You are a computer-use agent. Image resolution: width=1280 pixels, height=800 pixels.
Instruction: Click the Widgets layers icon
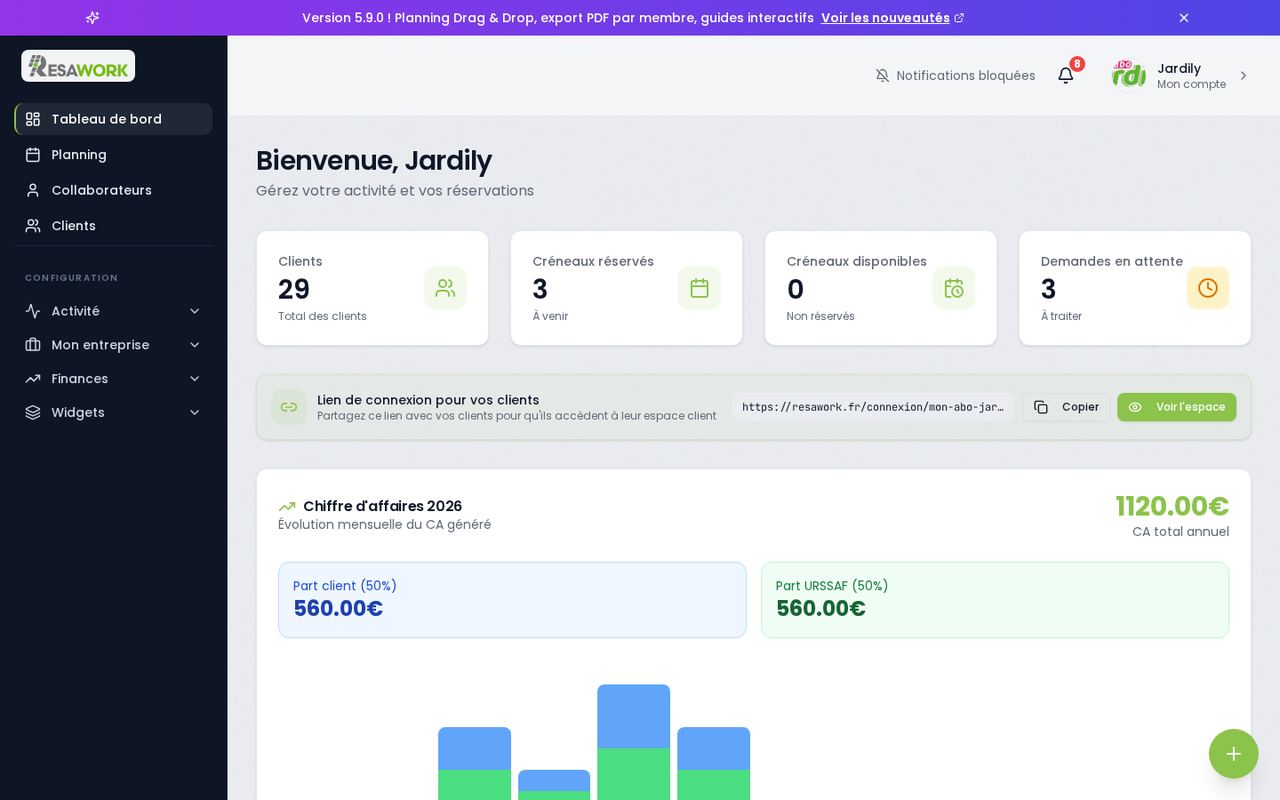[x=33, y=412]
